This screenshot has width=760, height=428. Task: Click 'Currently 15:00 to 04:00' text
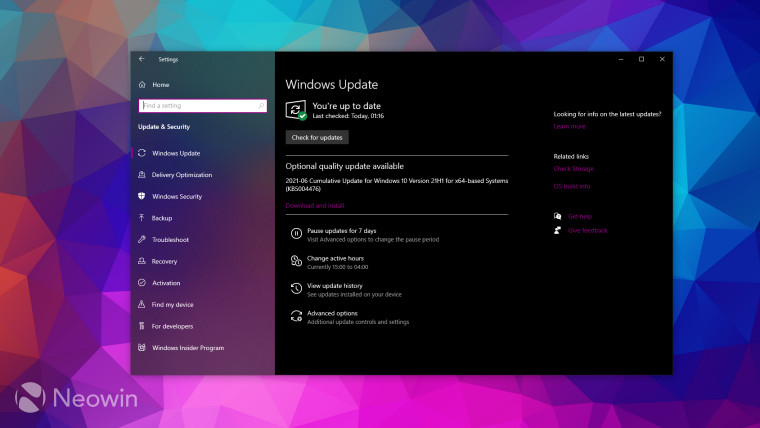pyautogui.click(x=337, y=267)
